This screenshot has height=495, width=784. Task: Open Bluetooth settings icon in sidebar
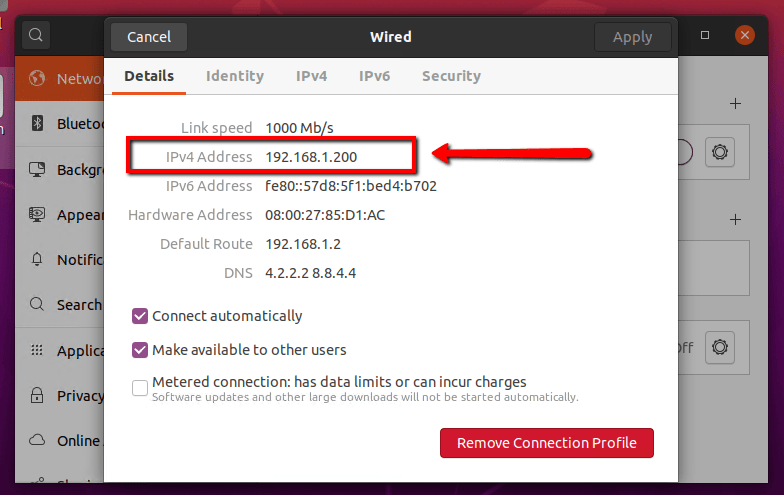tap(37, 123)
